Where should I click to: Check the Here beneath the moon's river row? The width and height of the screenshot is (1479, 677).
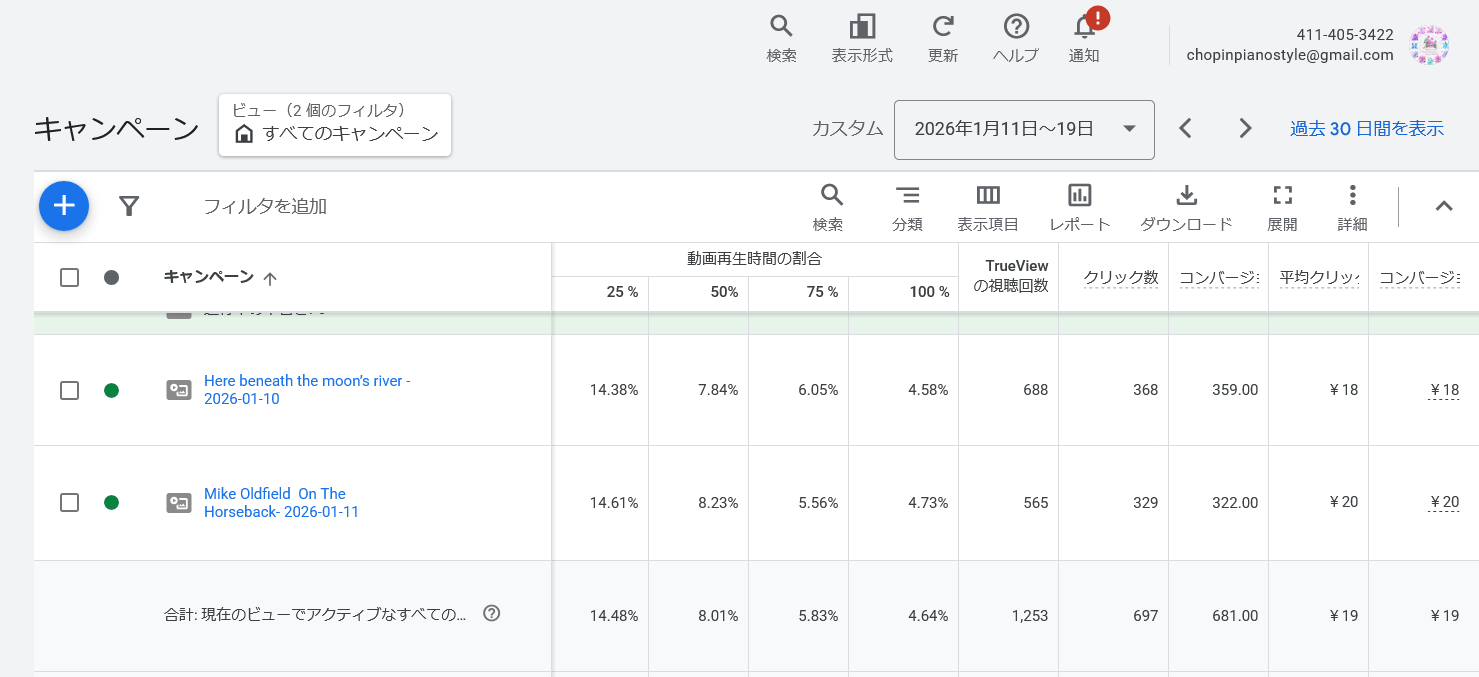(x=69, y=390)
